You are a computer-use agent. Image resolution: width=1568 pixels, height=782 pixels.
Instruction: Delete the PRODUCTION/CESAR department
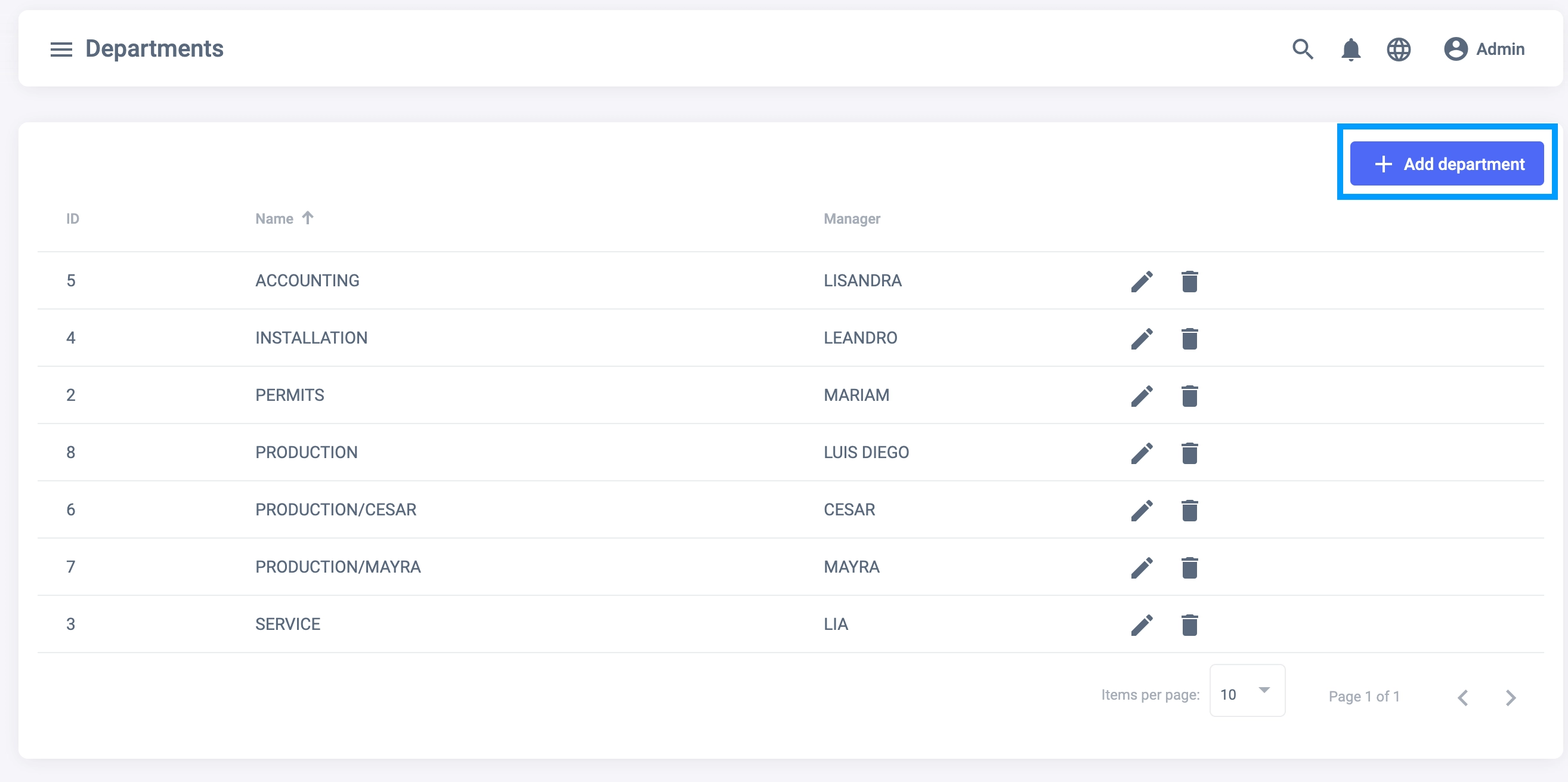pyautogui.click(x=1189, y=510)
